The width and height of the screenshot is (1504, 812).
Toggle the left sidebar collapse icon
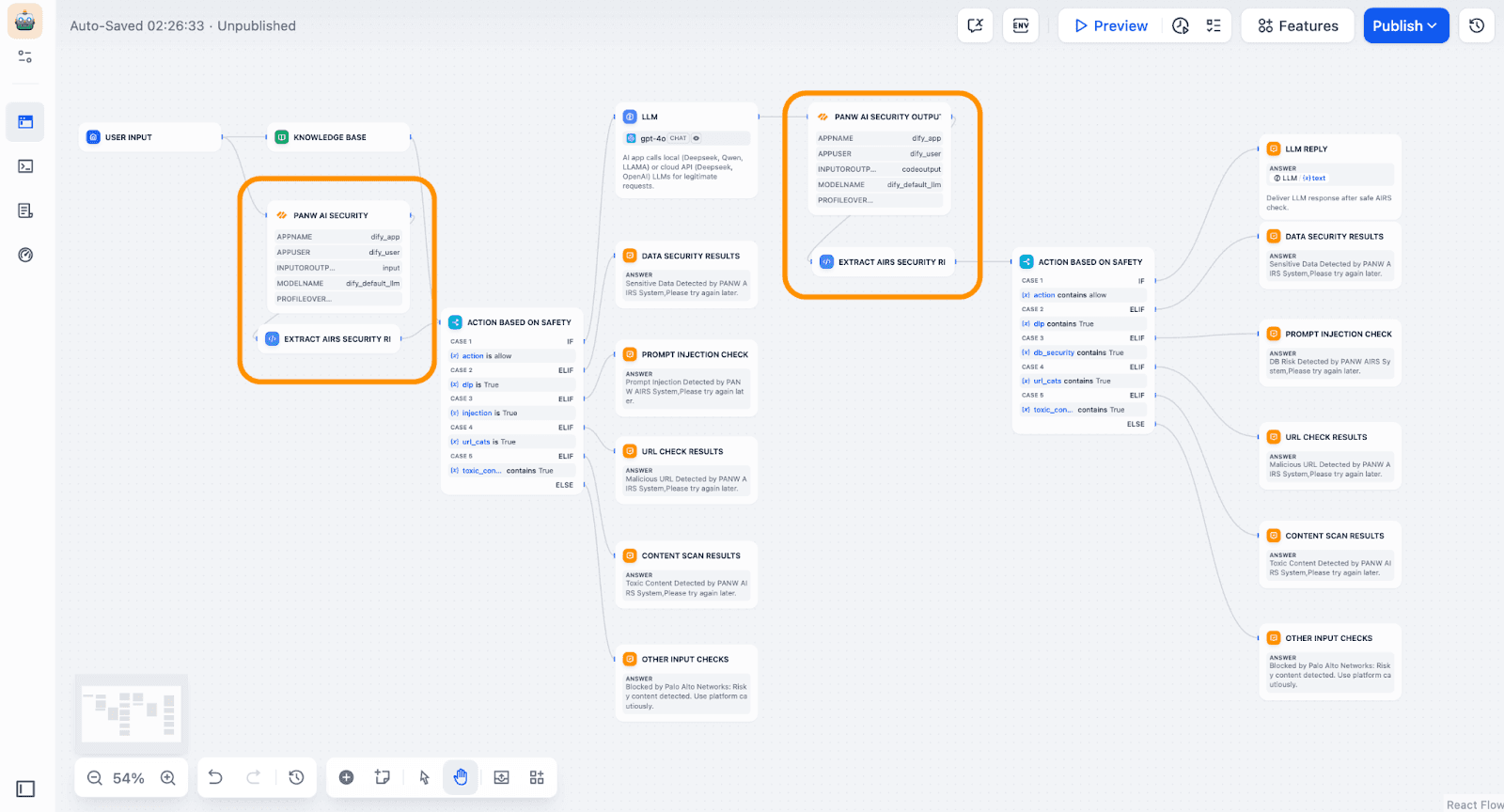[x=25, y=789]
